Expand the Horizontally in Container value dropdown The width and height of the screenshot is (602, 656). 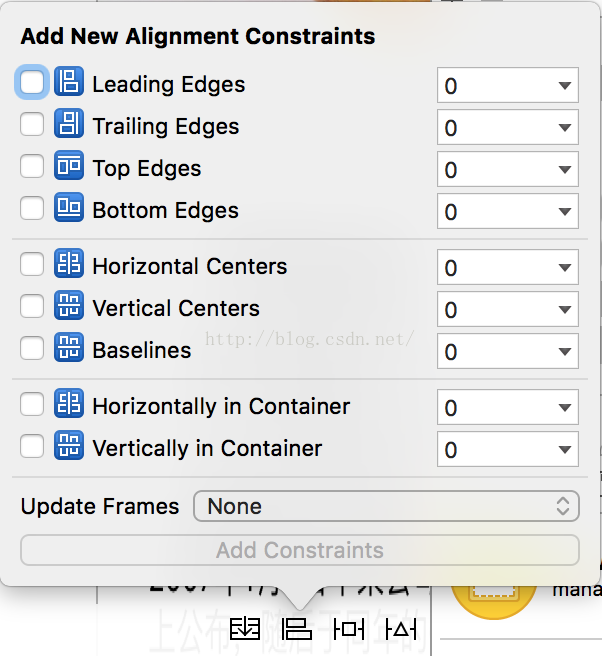coord(564,407)
